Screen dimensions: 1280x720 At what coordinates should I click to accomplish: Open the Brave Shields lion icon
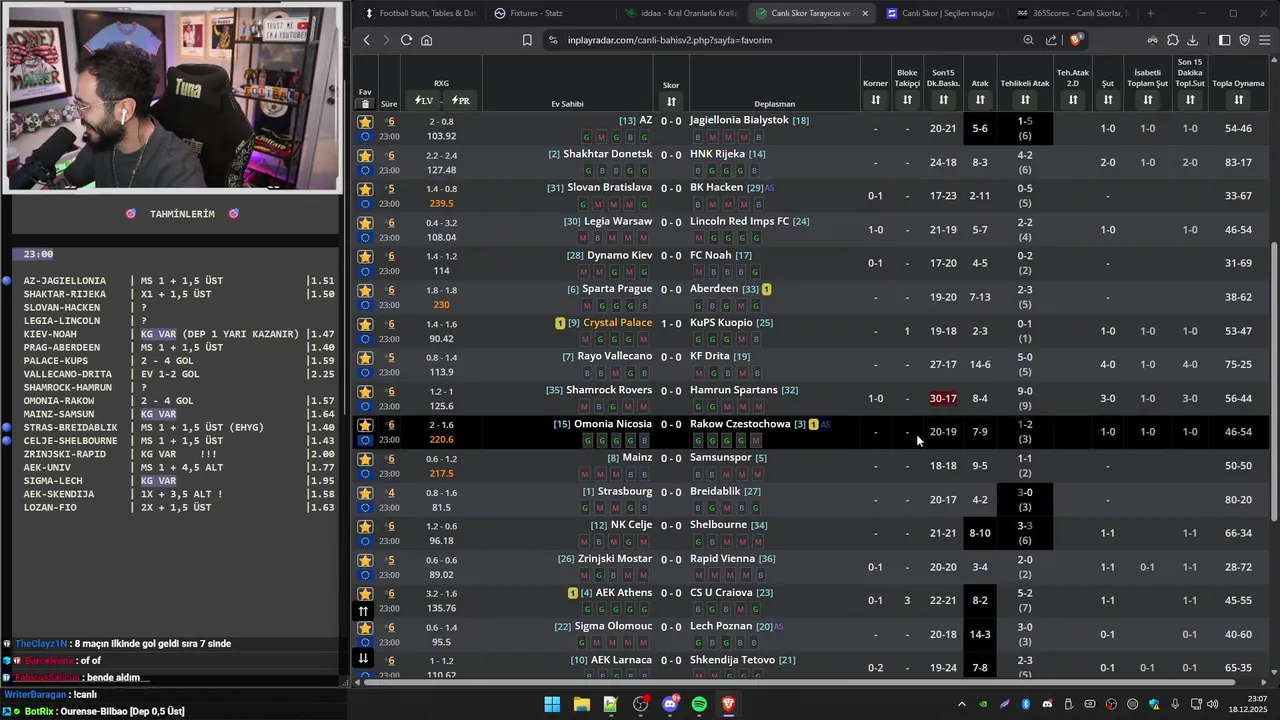click(x=1076, y=40)
